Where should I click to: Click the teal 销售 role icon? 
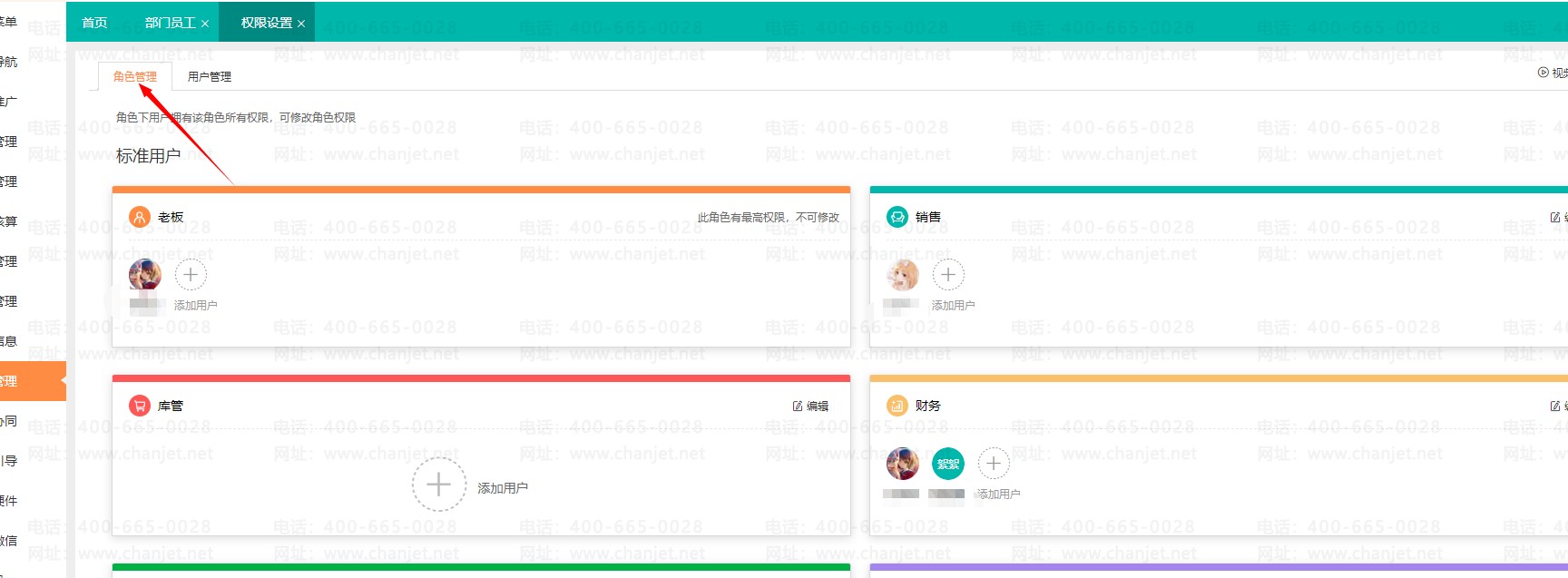897,217
